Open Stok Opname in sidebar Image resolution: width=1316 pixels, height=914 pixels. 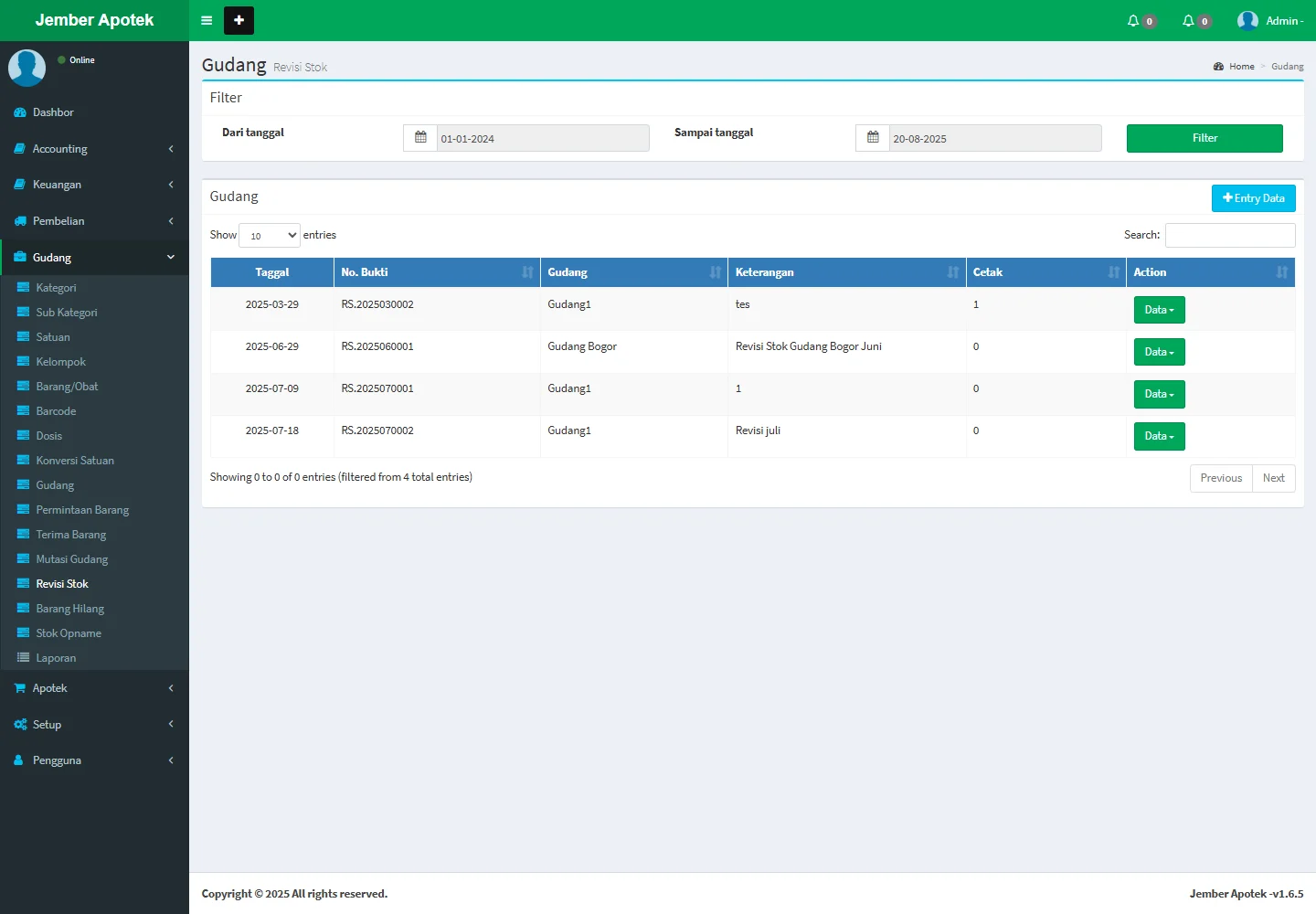(x=69, y=633)
